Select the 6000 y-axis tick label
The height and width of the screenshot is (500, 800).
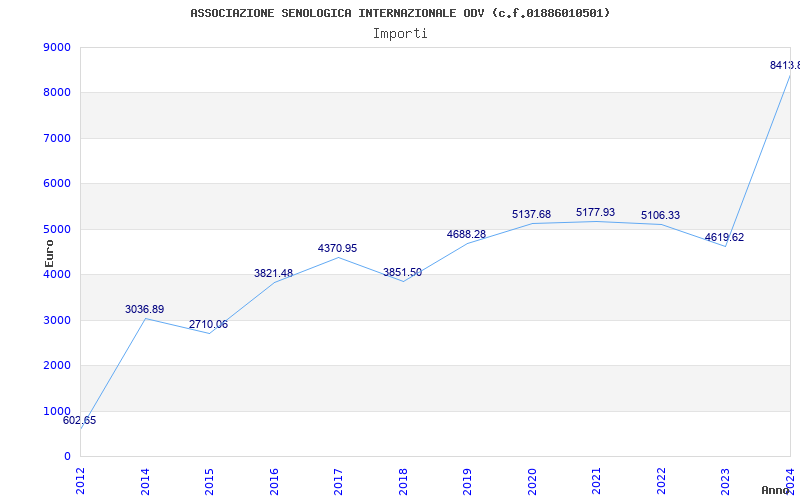click(x=57, y=184)
